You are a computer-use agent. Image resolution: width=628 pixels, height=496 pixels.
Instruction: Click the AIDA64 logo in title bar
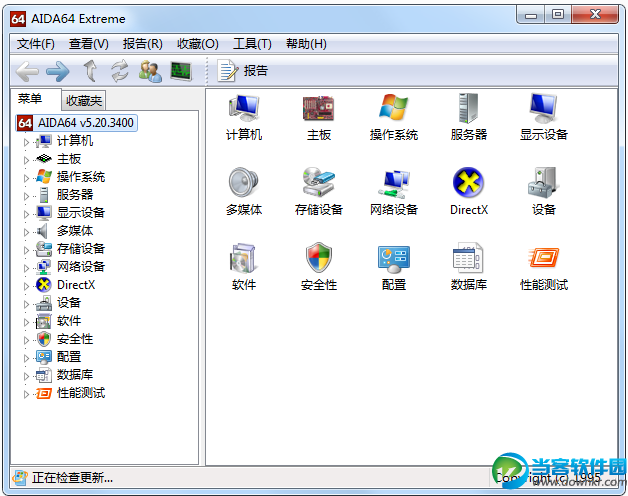tap(18, 19)
